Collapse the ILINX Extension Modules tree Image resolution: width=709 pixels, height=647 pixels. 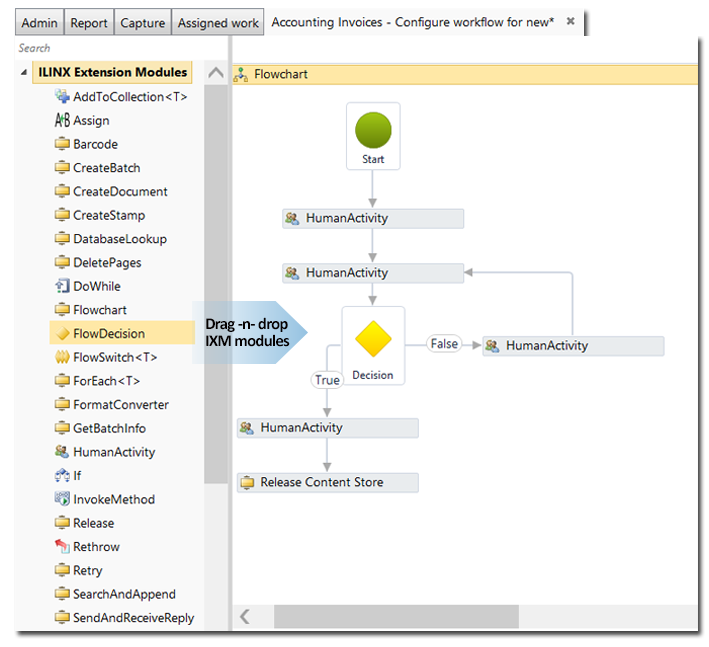point(25,73)
